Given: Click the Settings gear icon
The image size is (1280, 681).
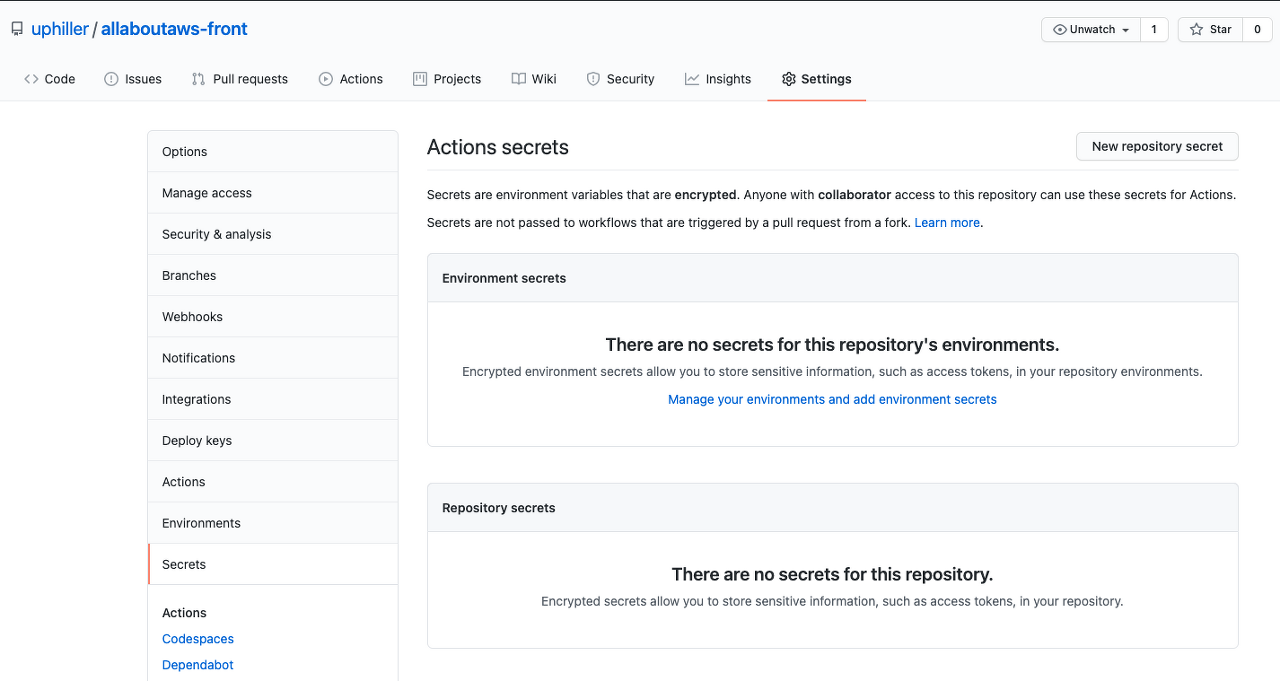Looking at the screenshot, I should click(x=789, y=79).
